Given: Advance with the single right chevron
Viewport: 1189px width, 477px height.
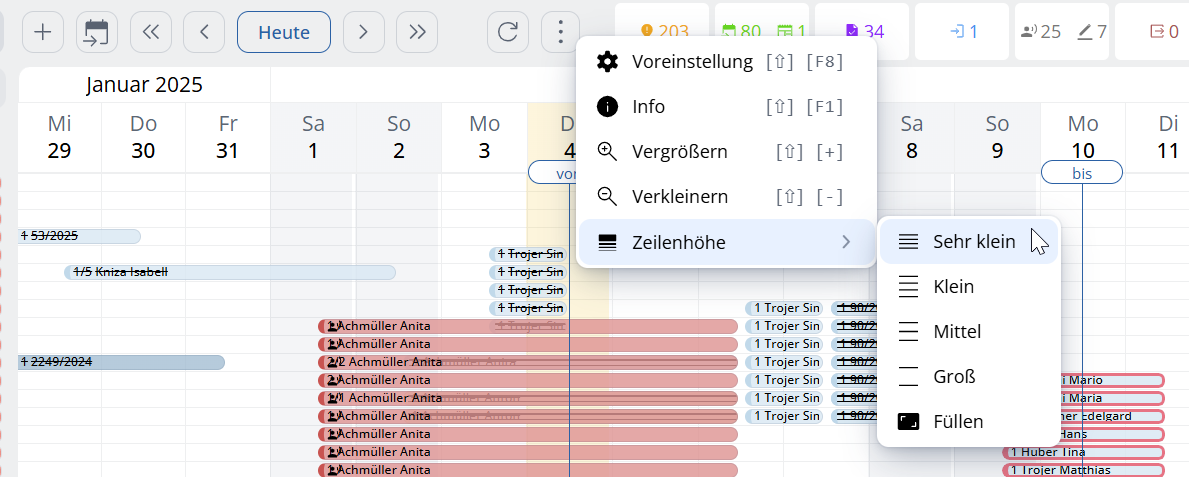Looking at the screenshot, I should pos(364,32).
